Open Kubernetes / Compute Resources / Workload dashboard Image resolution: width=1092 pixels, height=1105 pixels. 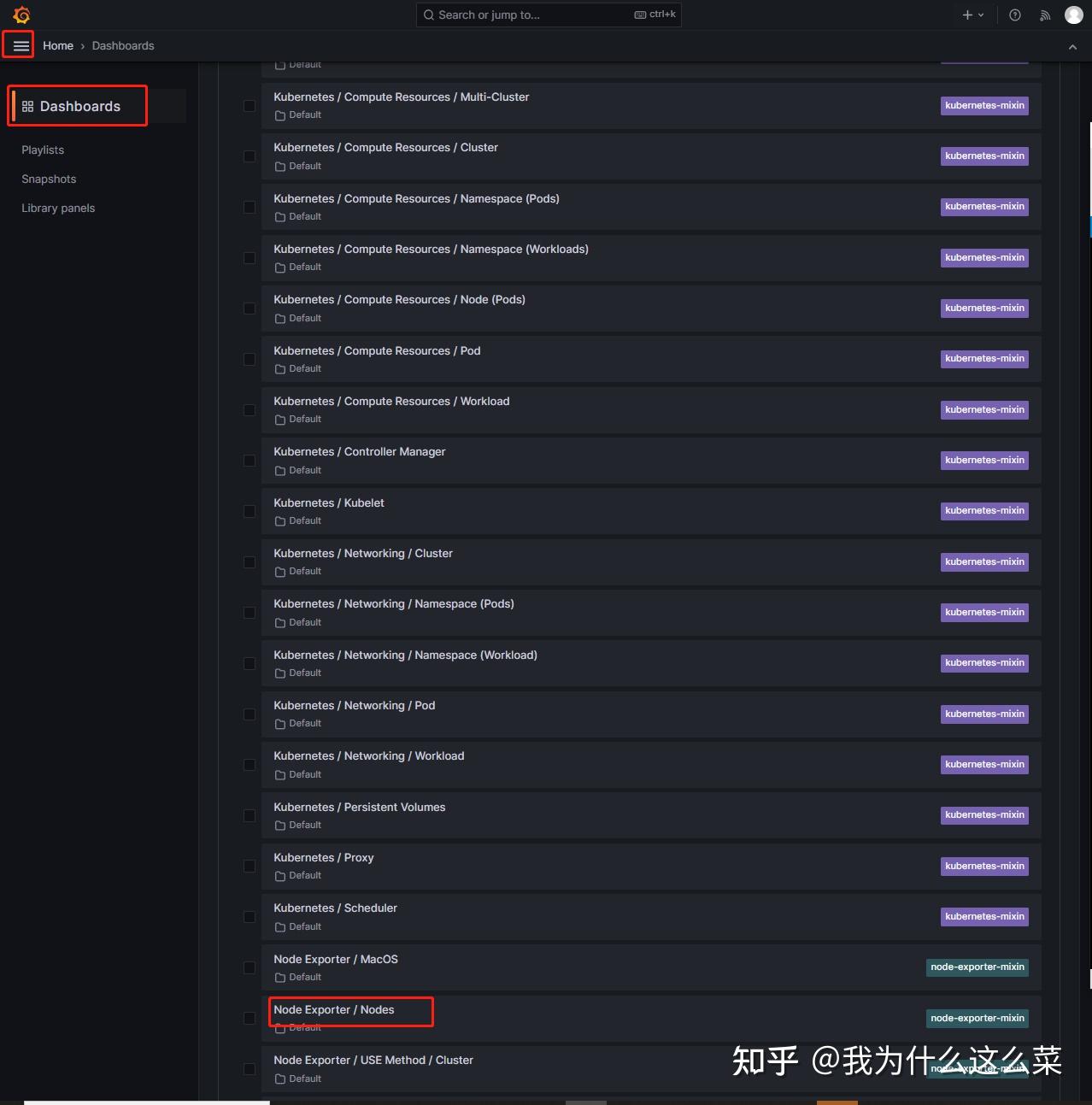[x=391, y=402]
